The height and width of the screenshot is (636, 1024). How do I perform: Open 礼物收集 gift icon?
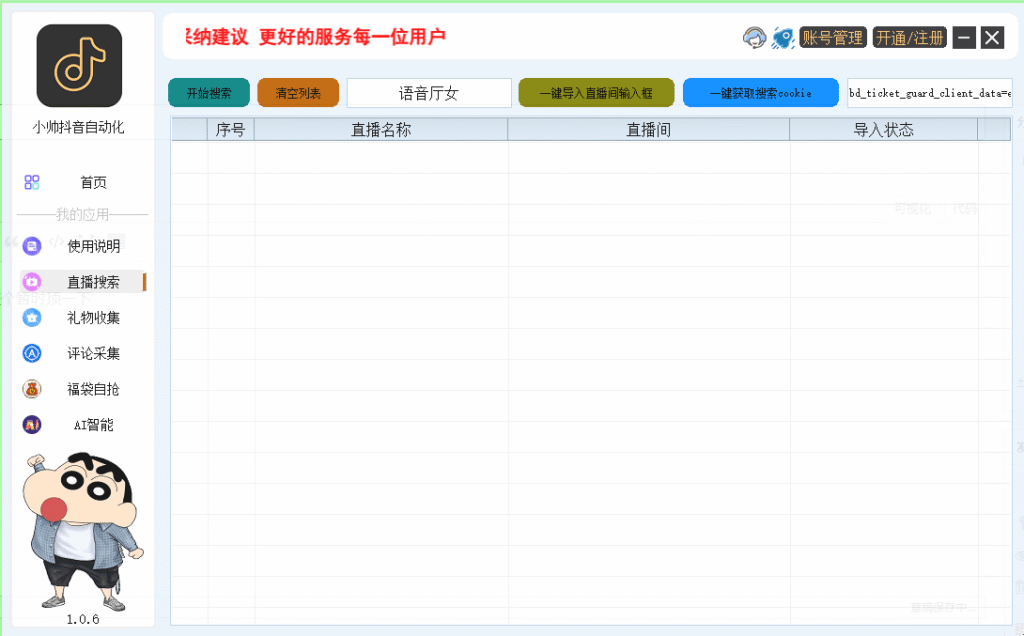31,318
